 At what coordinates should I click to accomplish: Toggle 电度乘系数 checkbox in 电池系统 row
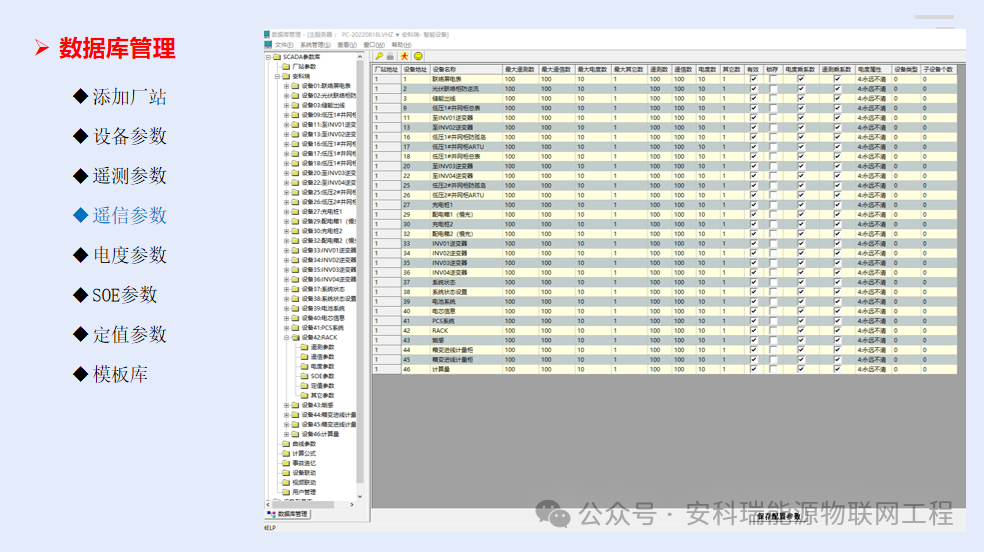[801, 302]
